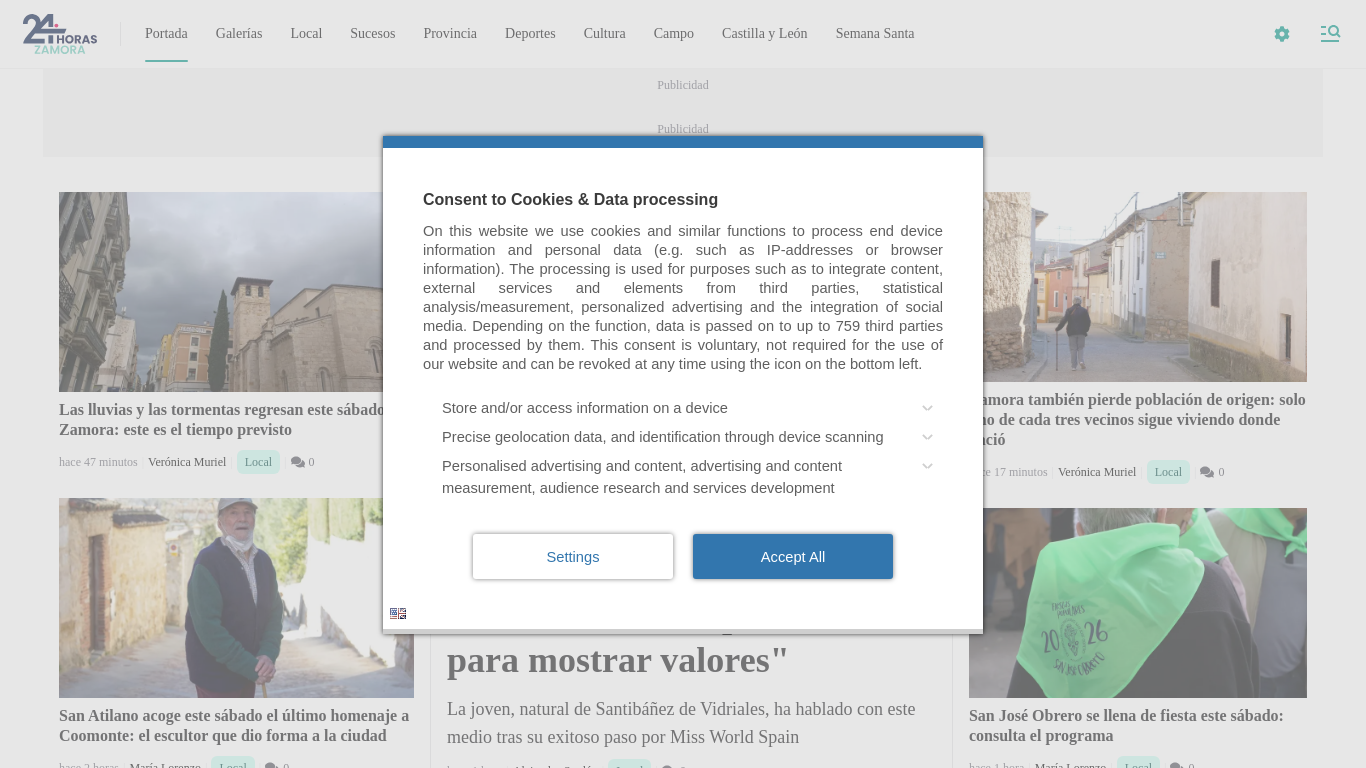
Task: Click 'La joven, natural de Santibáñez' summary text
Action: click(681, 723)
